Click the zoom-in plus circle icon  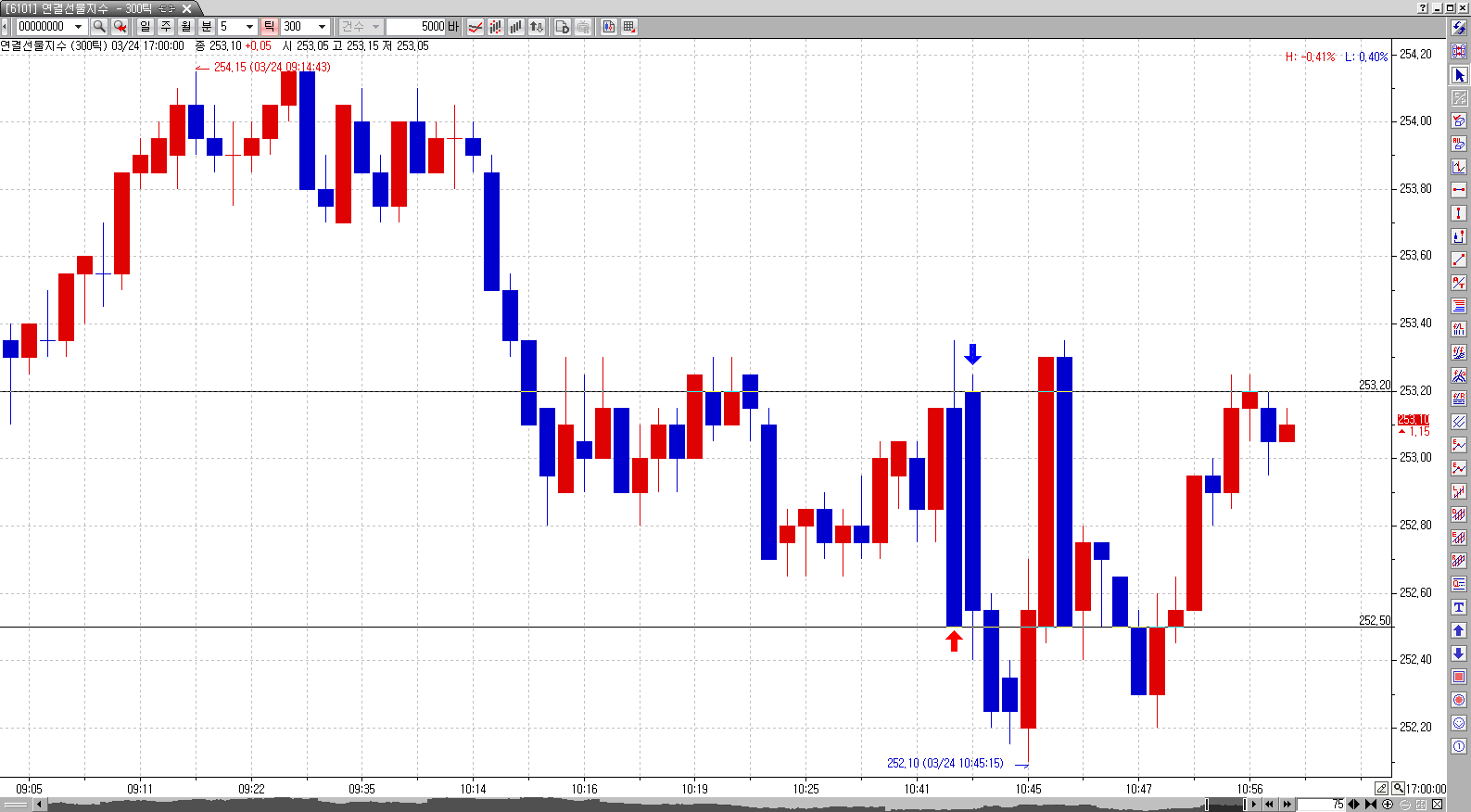click(1388, 805)
